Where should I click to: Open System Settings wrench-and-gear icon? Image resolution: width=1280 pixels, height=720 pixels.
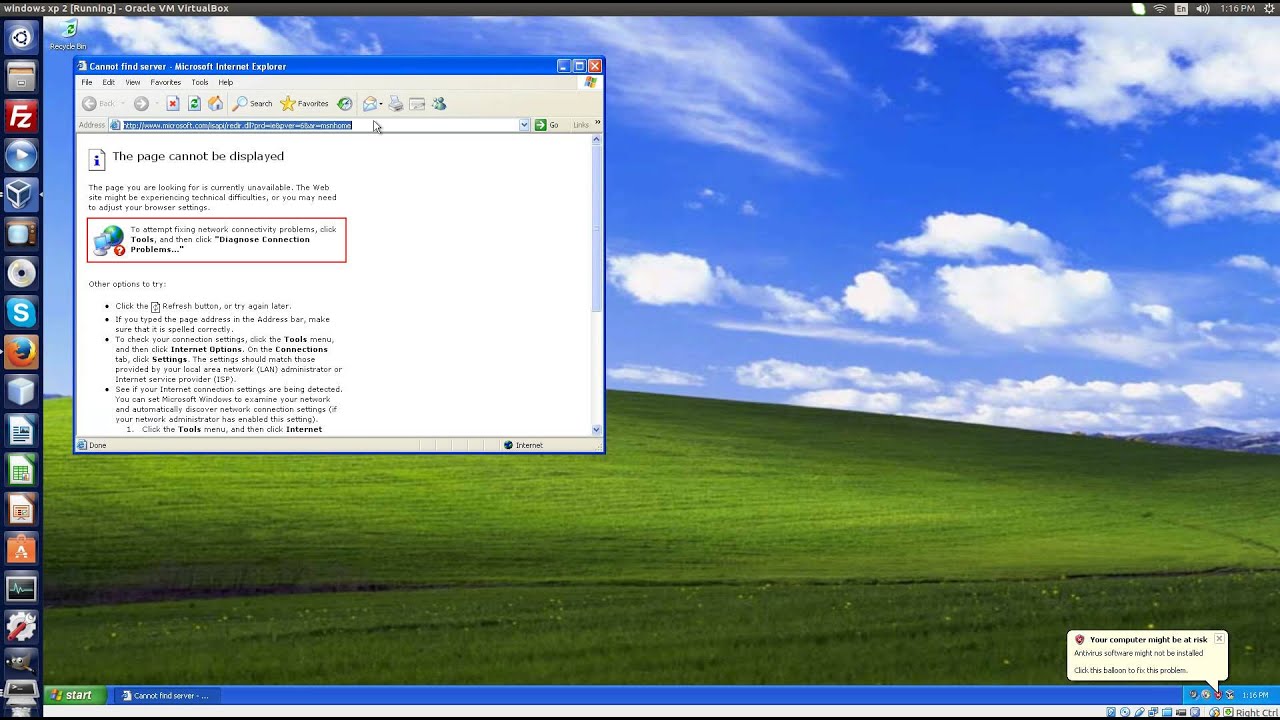pyautogui.click(x=21, y=628)
